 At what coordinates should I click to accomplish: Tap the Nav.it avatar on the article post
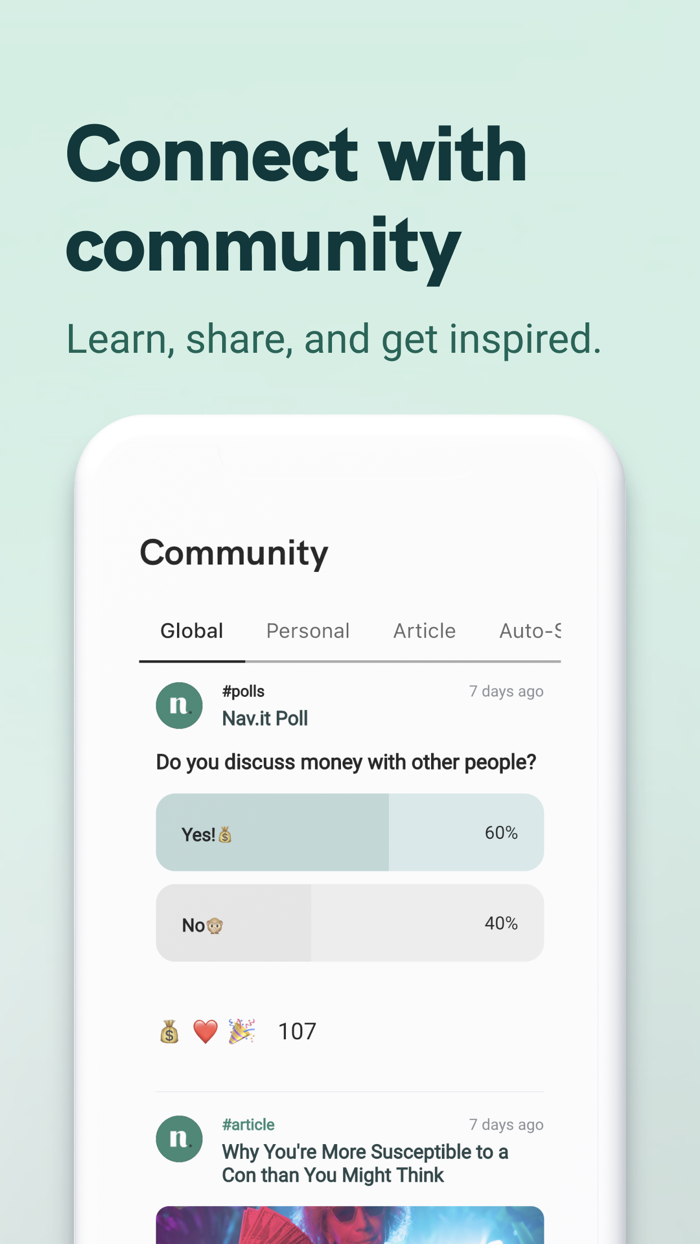tap(179, 1139)
